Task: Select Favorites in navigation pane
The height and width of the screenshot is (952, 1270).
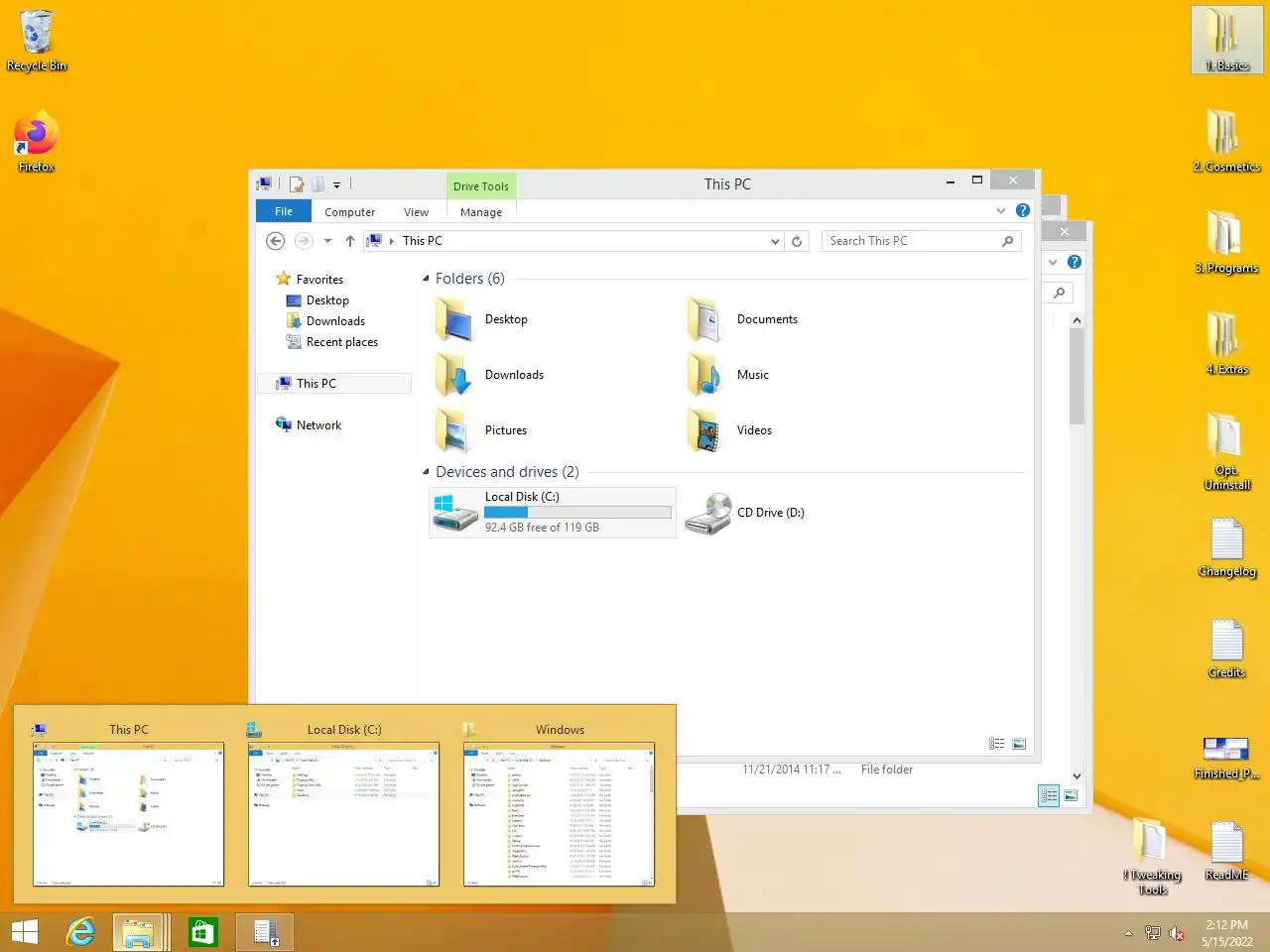Action: tap(310, 280)
